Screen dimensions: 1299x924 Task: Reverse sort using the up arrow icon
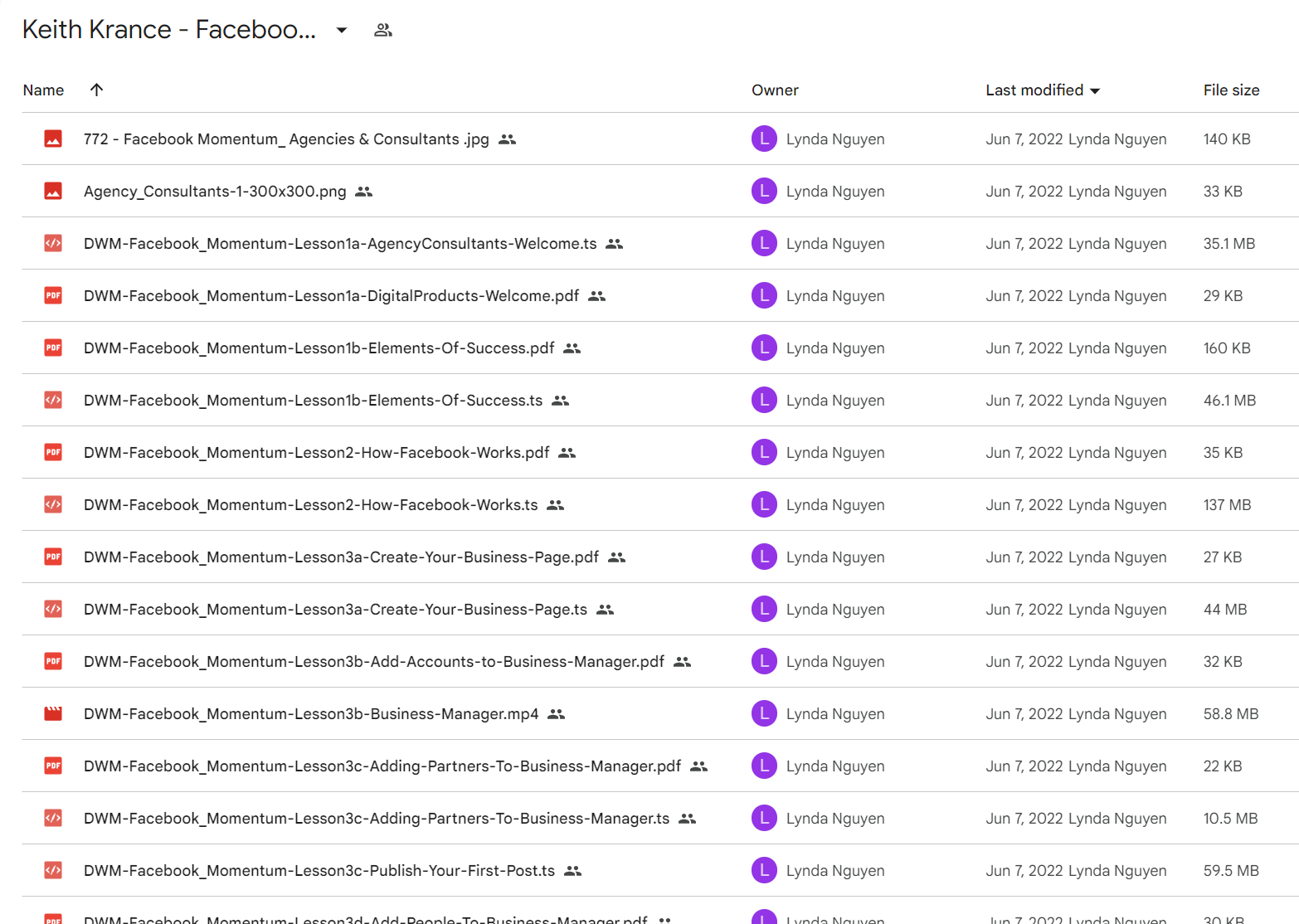point(96,90)
